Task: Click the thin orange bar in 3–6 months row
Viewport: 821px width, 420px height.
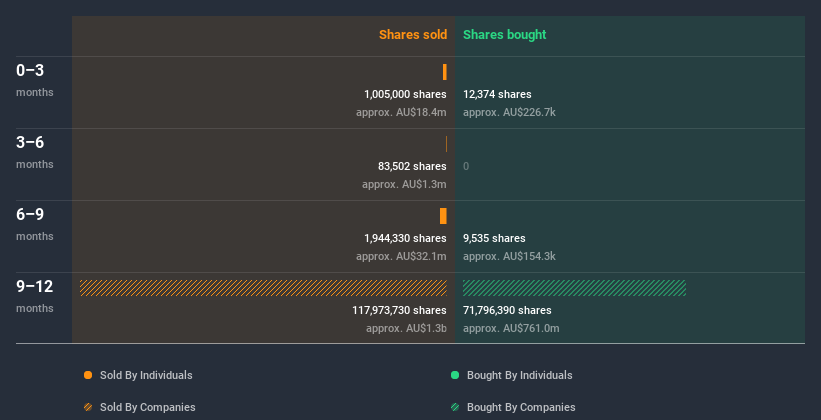Action: pyautogui.click(x=446, y=144)
